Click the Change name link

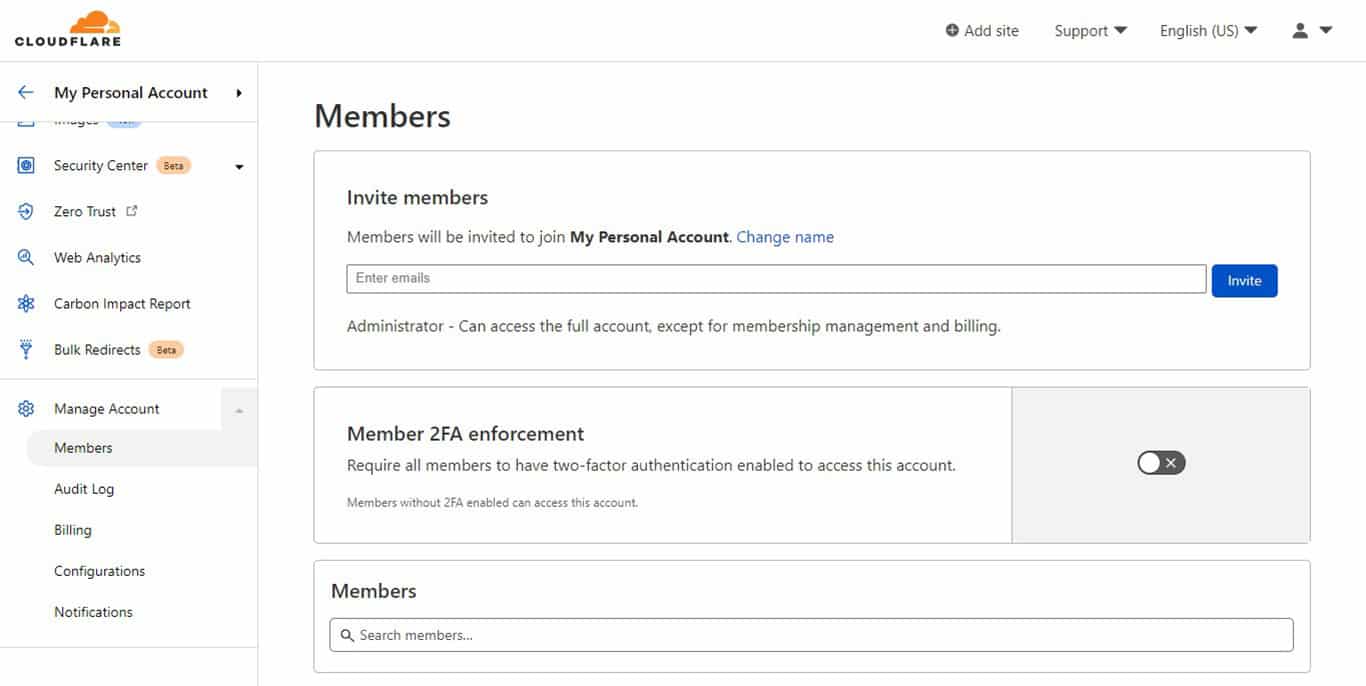click(785, 237)
